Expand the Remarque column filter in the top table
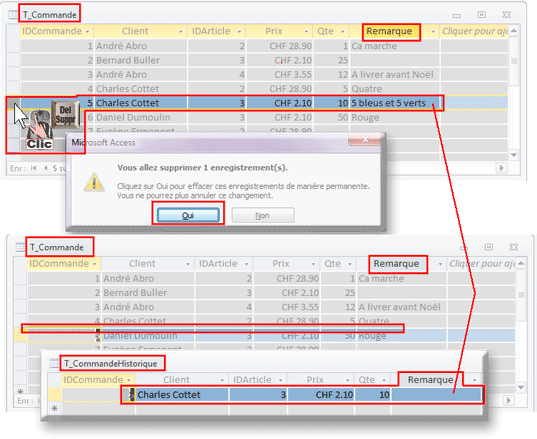Image resolution: width=537 pixels, height=439 pixels. pos(433,32)
